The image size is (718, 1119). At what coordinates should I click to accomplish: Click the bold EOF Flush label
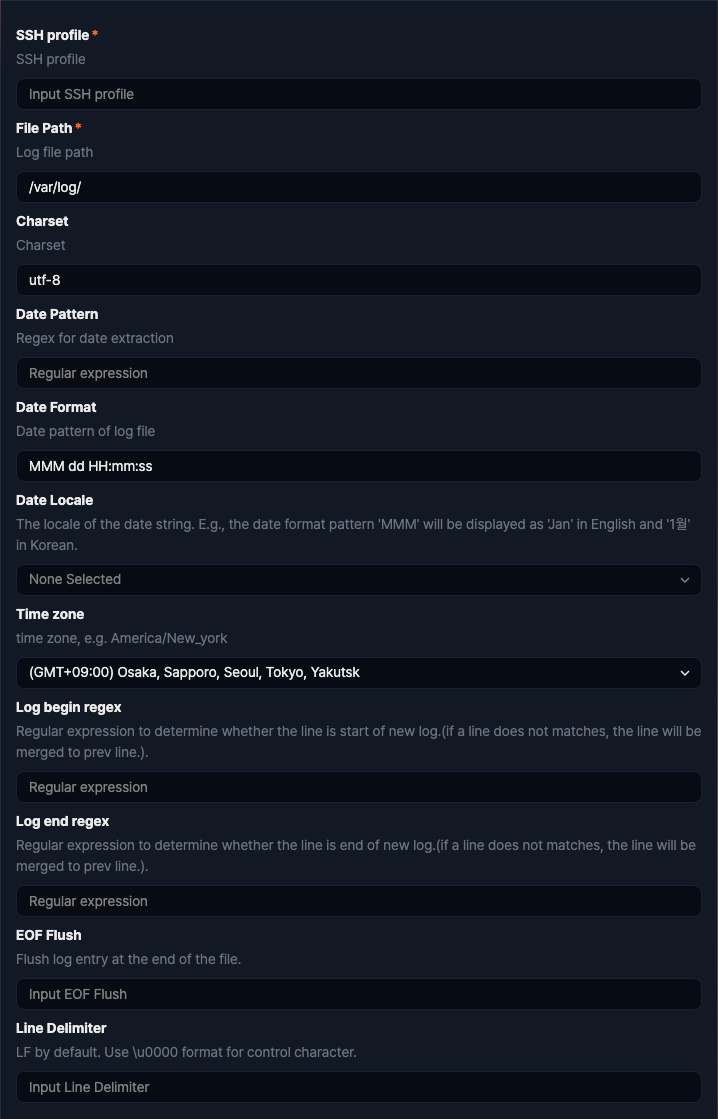[49, 935]
